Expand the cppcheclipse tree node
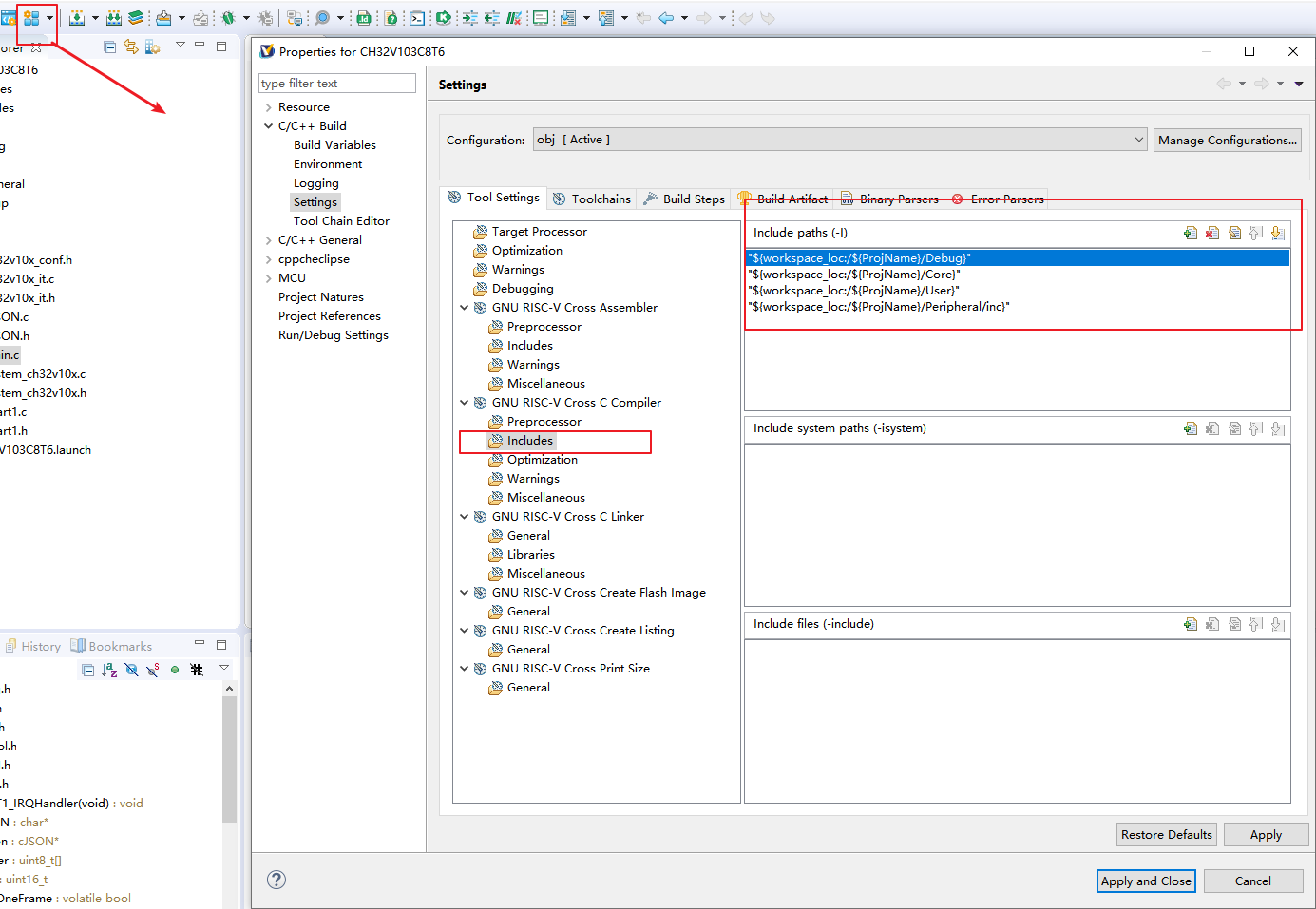 (269, 259)
